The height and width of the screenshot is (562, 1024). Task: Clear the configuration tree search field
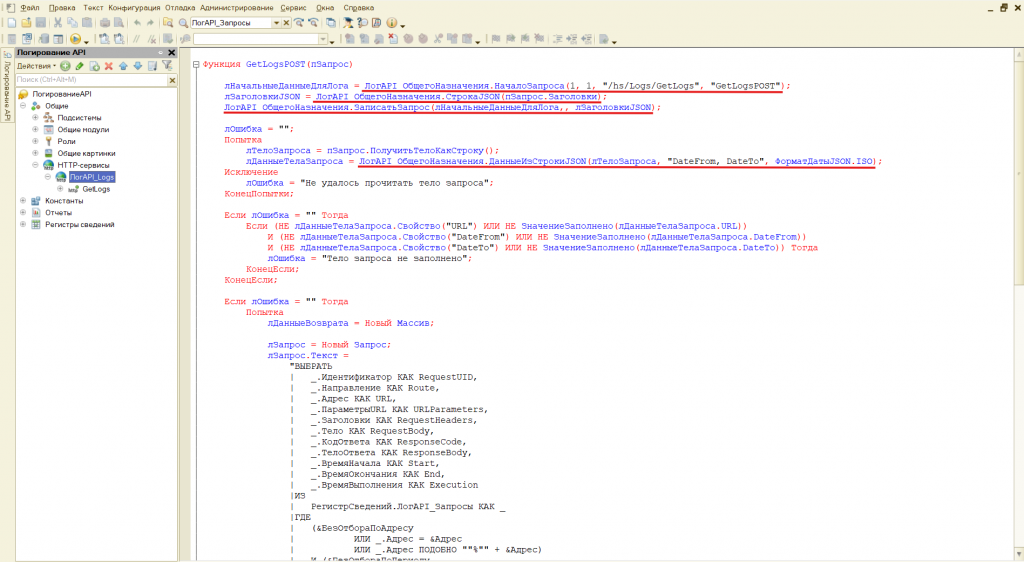(x=172, y=80)
